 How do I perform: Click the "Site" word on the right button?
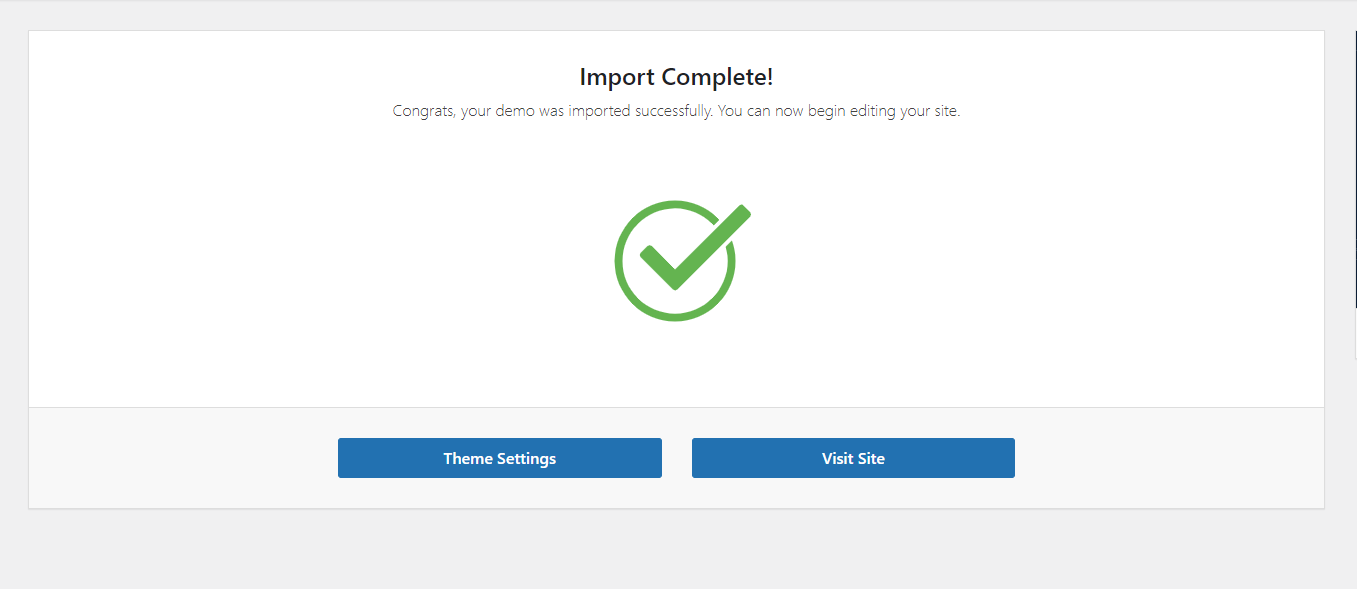point(870,459)
